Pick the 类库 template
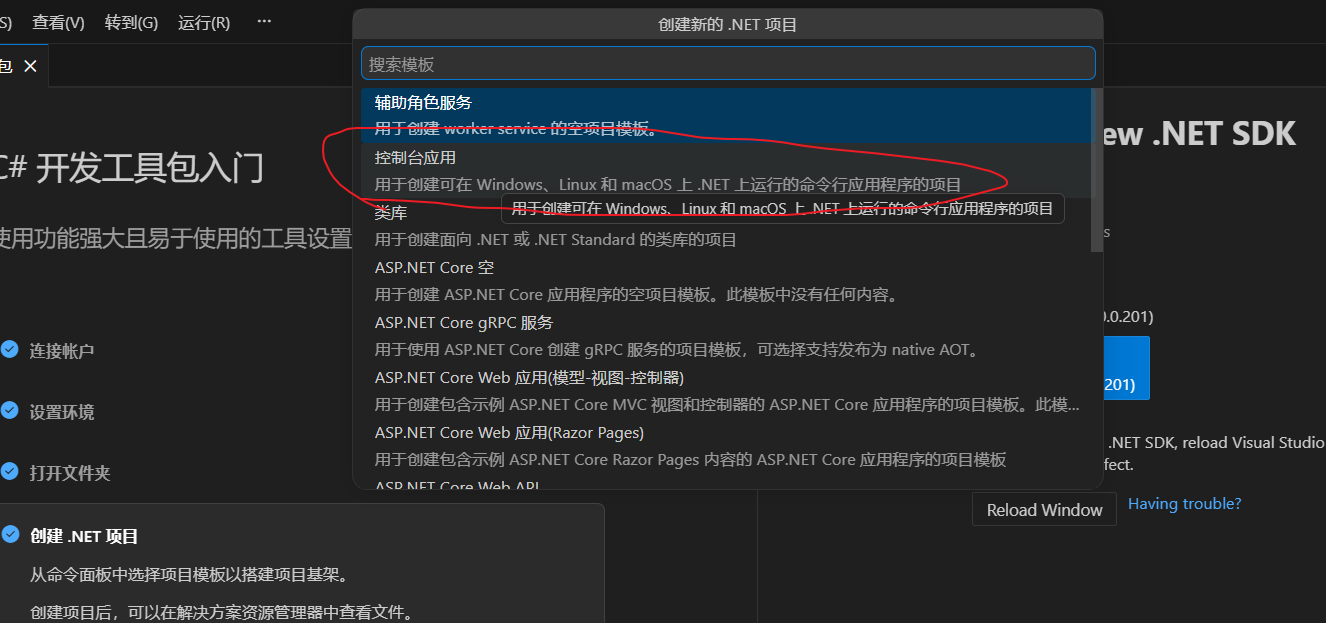This screenshot has width=1326, height=623. pyautogui.click(x=724, y=226)
